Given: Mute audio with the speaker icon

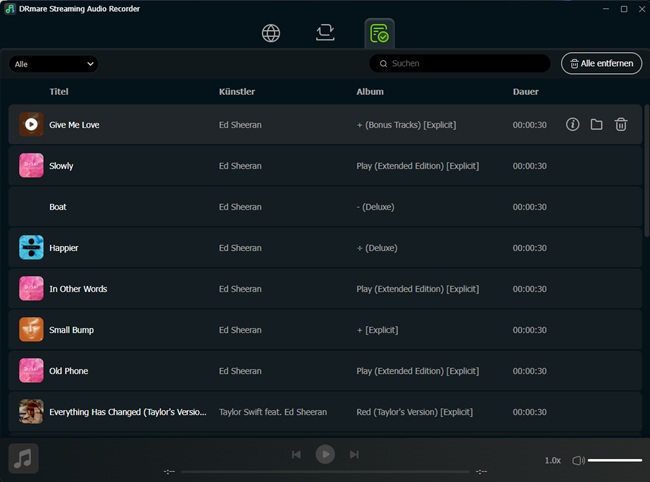Looking at the screenshot, I should 578,460.
